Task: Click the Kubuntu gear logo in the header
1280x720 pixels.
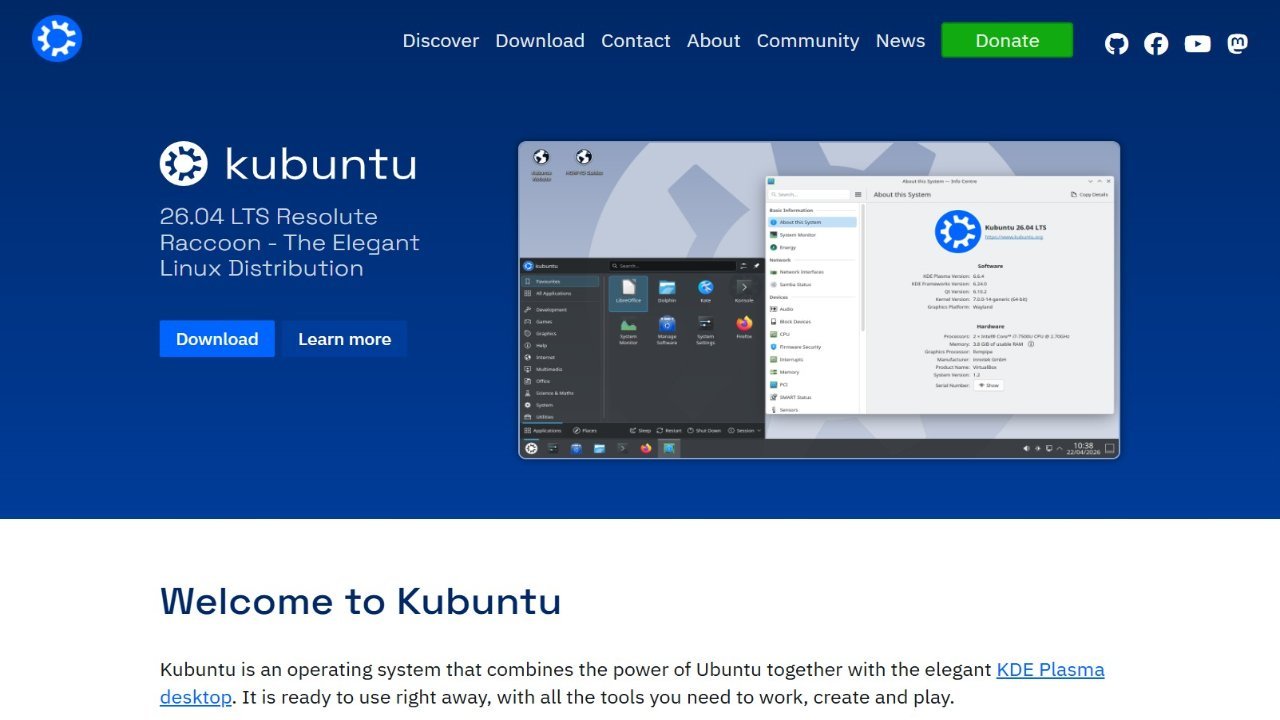Action: [x=57, y=39]
